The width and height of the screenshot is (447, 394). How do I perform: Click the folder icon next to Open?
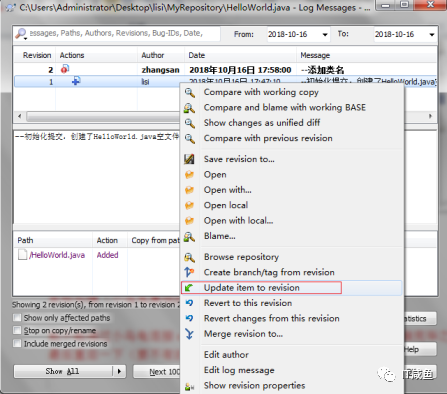click(189, 175)
